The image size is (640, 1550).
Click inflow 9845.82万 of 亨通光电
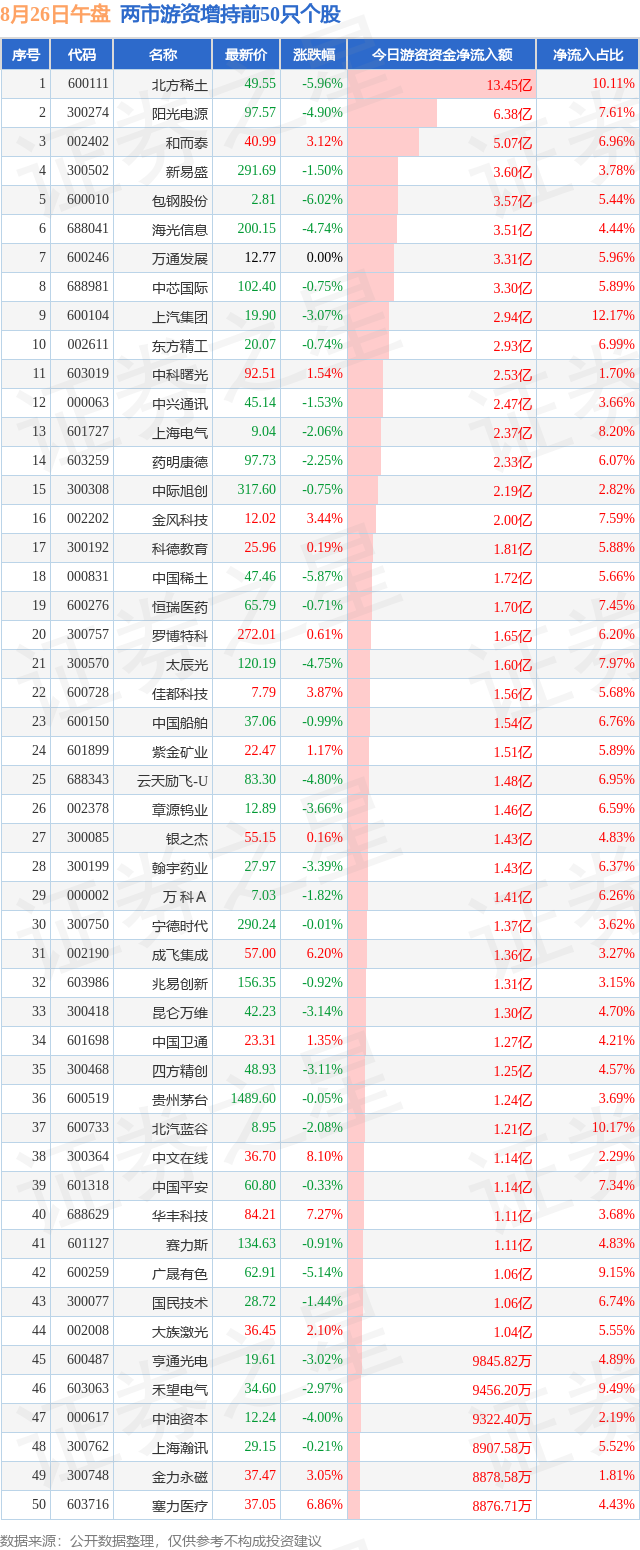coord(504,1361)
